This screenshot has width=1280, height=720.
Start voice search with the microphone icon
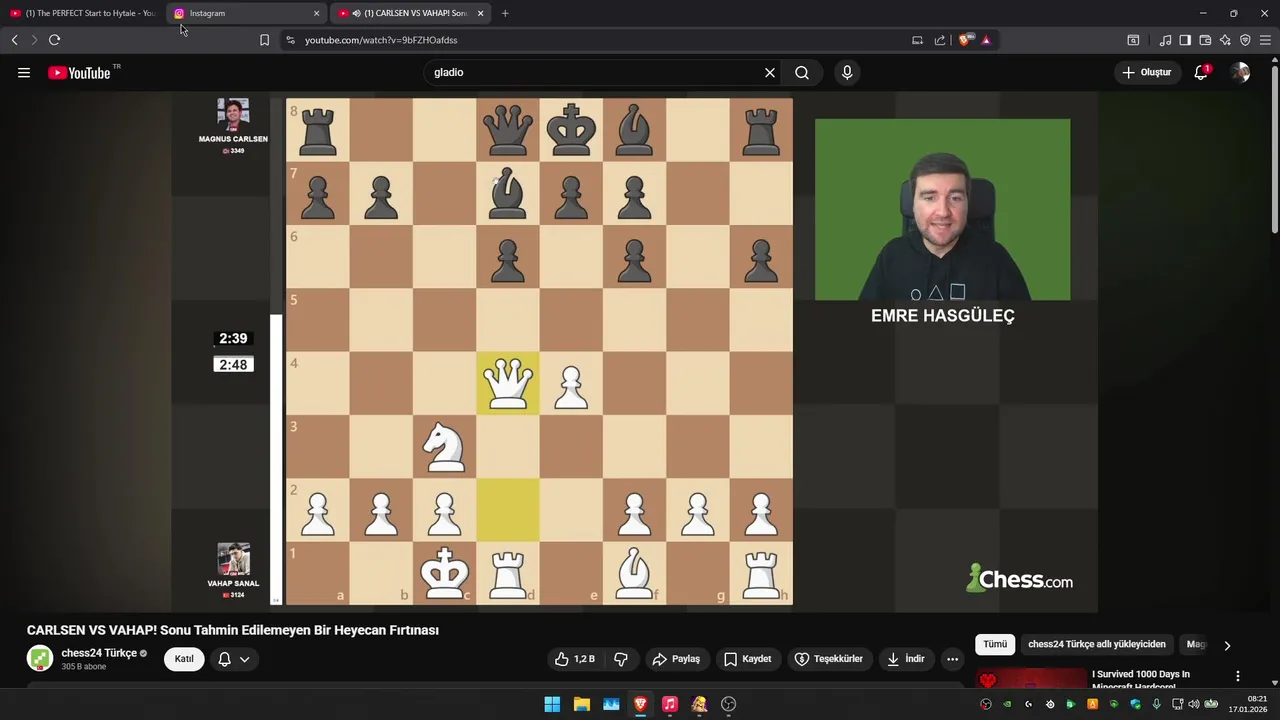[847, 73]
